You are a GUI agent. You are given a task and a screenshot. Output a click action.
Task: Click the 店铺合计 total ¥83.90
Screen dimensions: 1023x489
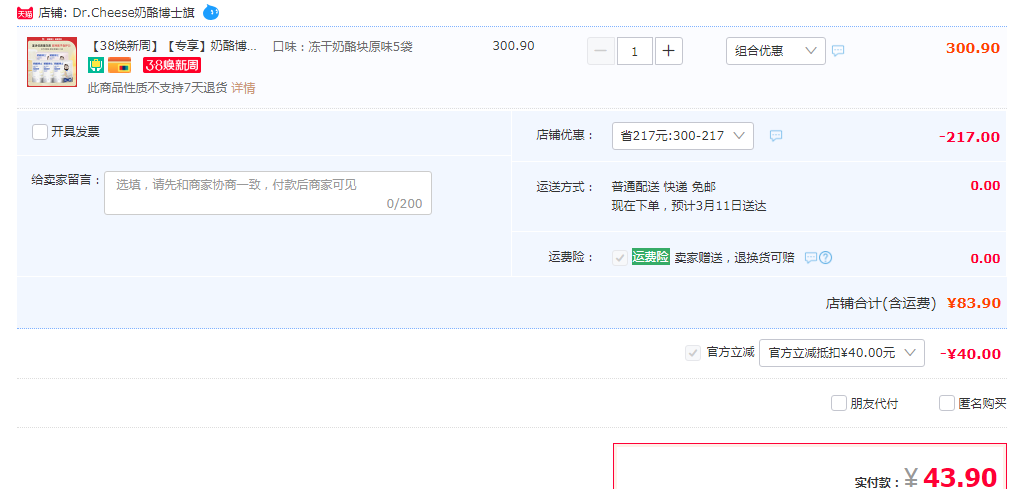point(973,303)
